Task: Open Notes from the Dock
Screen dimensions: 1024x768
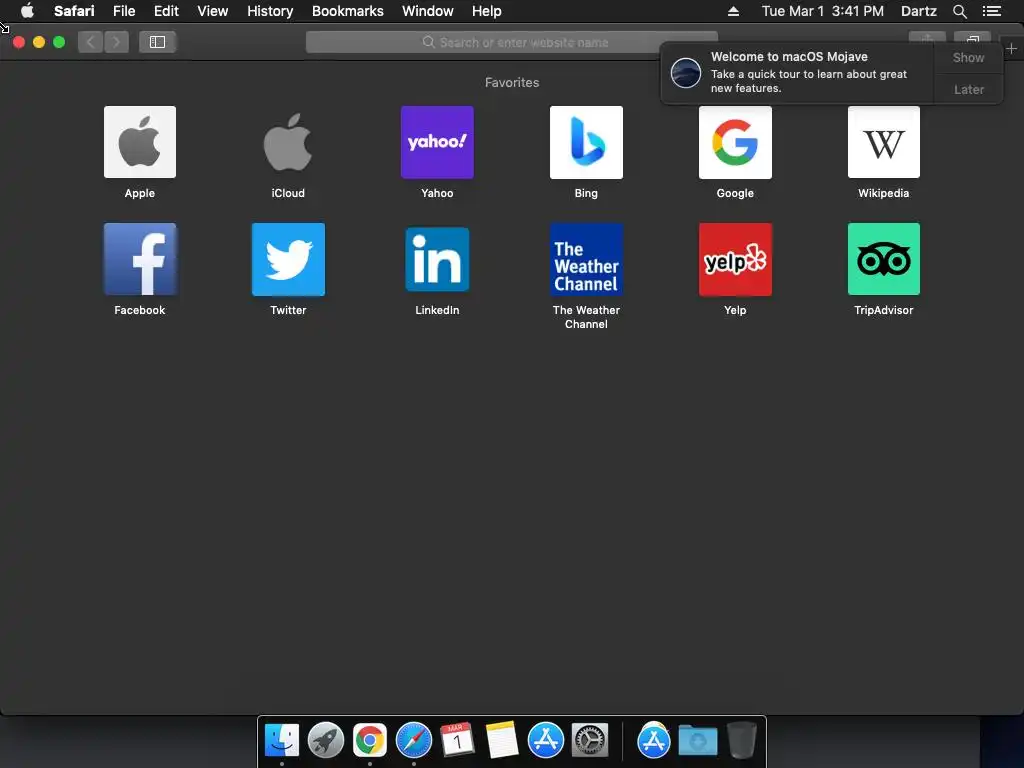Action: (502, 740)
